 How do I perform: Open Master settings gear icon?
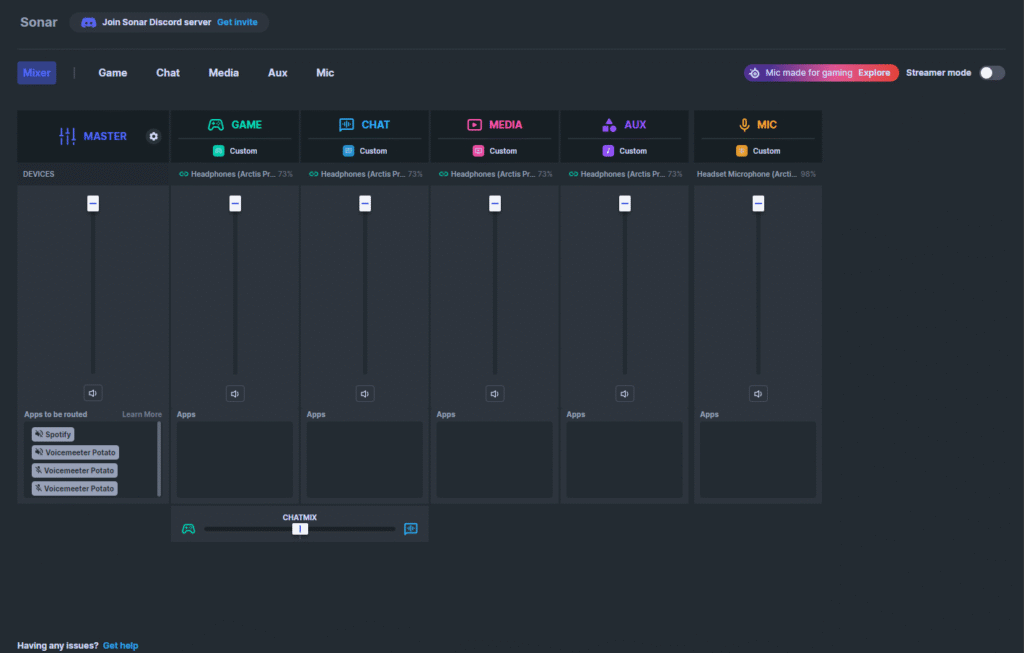[153, 136]
